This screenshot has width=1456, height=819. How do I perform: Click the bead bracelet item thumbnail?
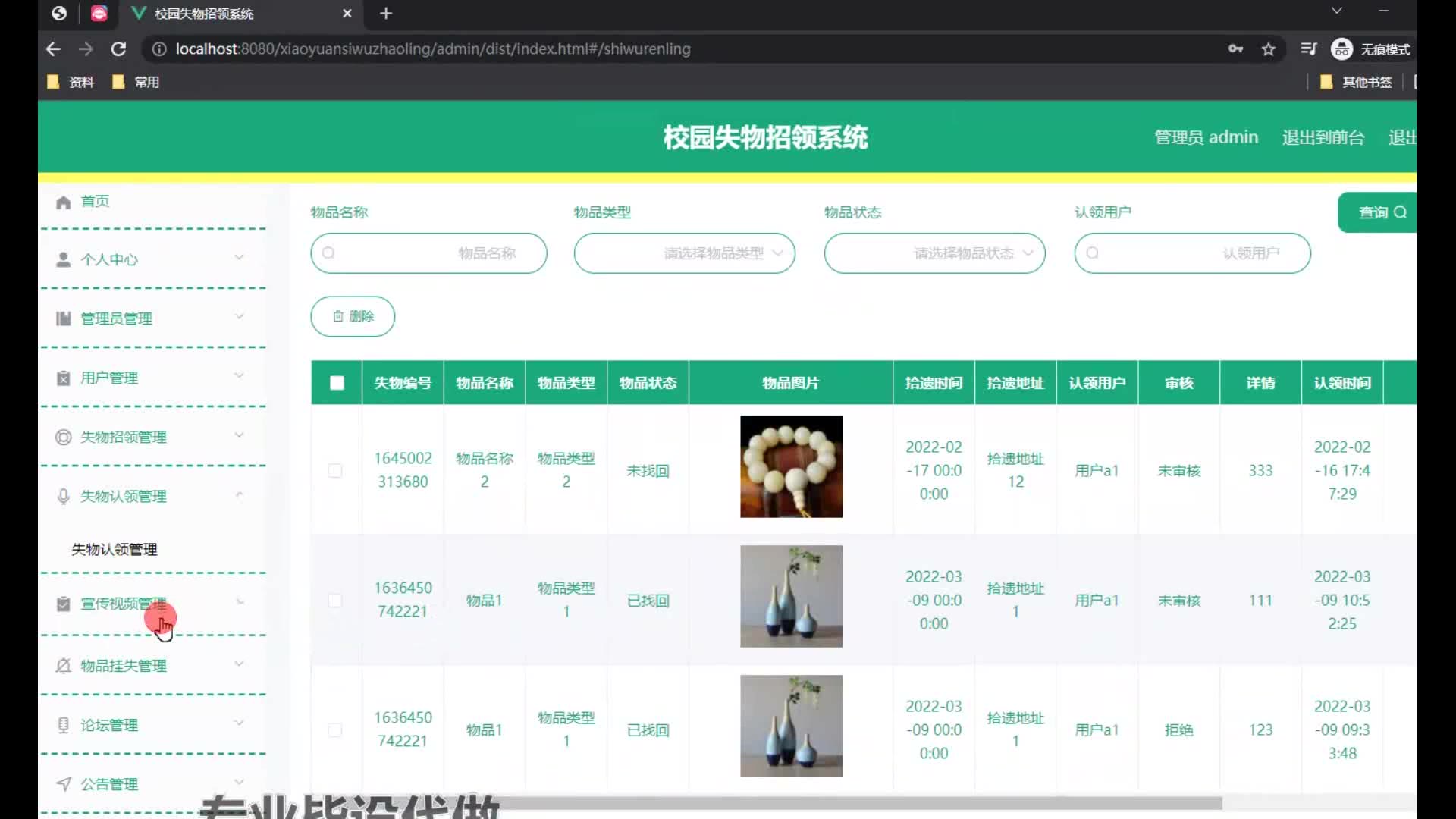[791, 467]
